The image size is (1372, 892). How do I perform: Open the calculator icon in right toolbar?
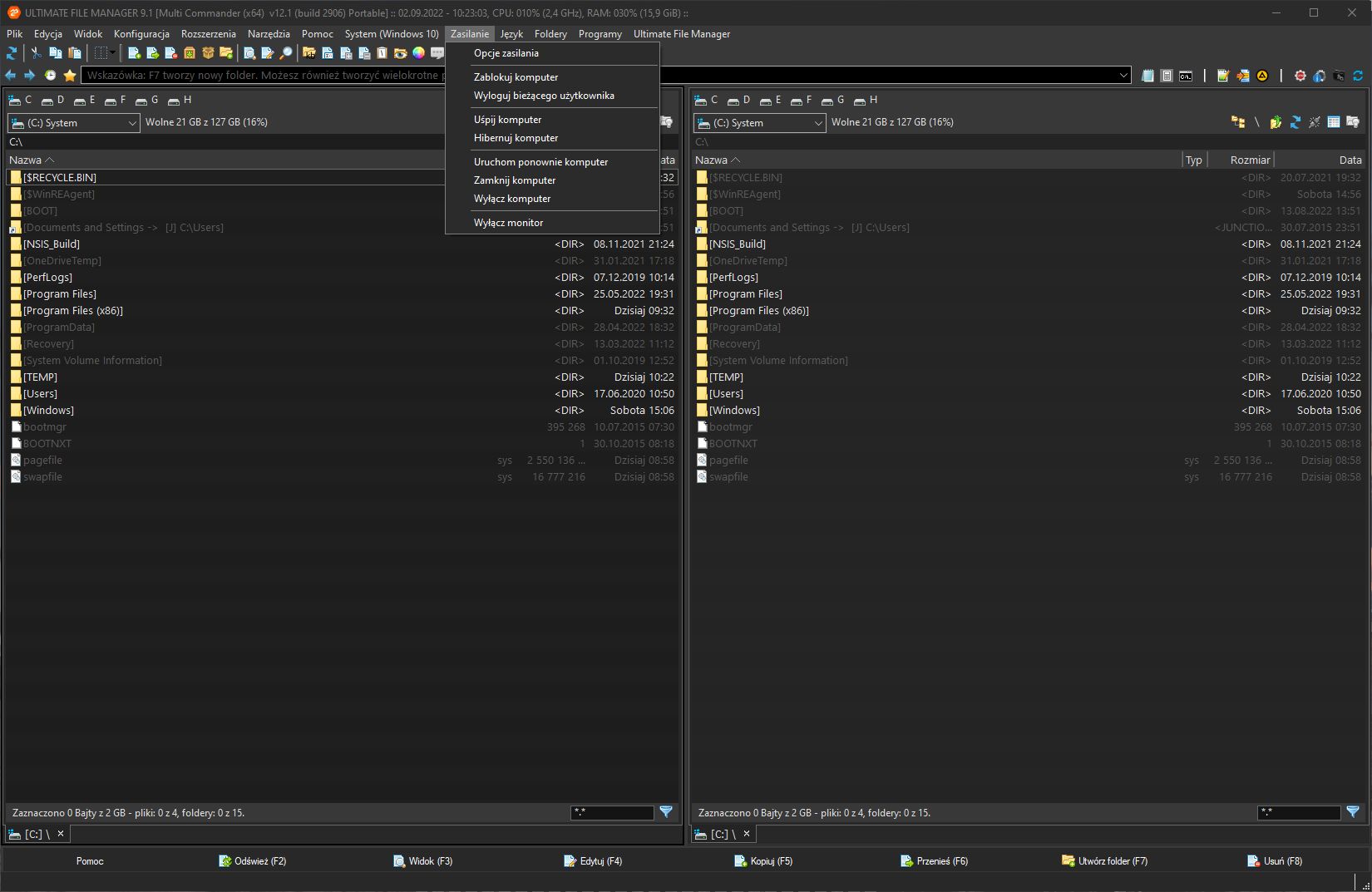coord(1167,76)
